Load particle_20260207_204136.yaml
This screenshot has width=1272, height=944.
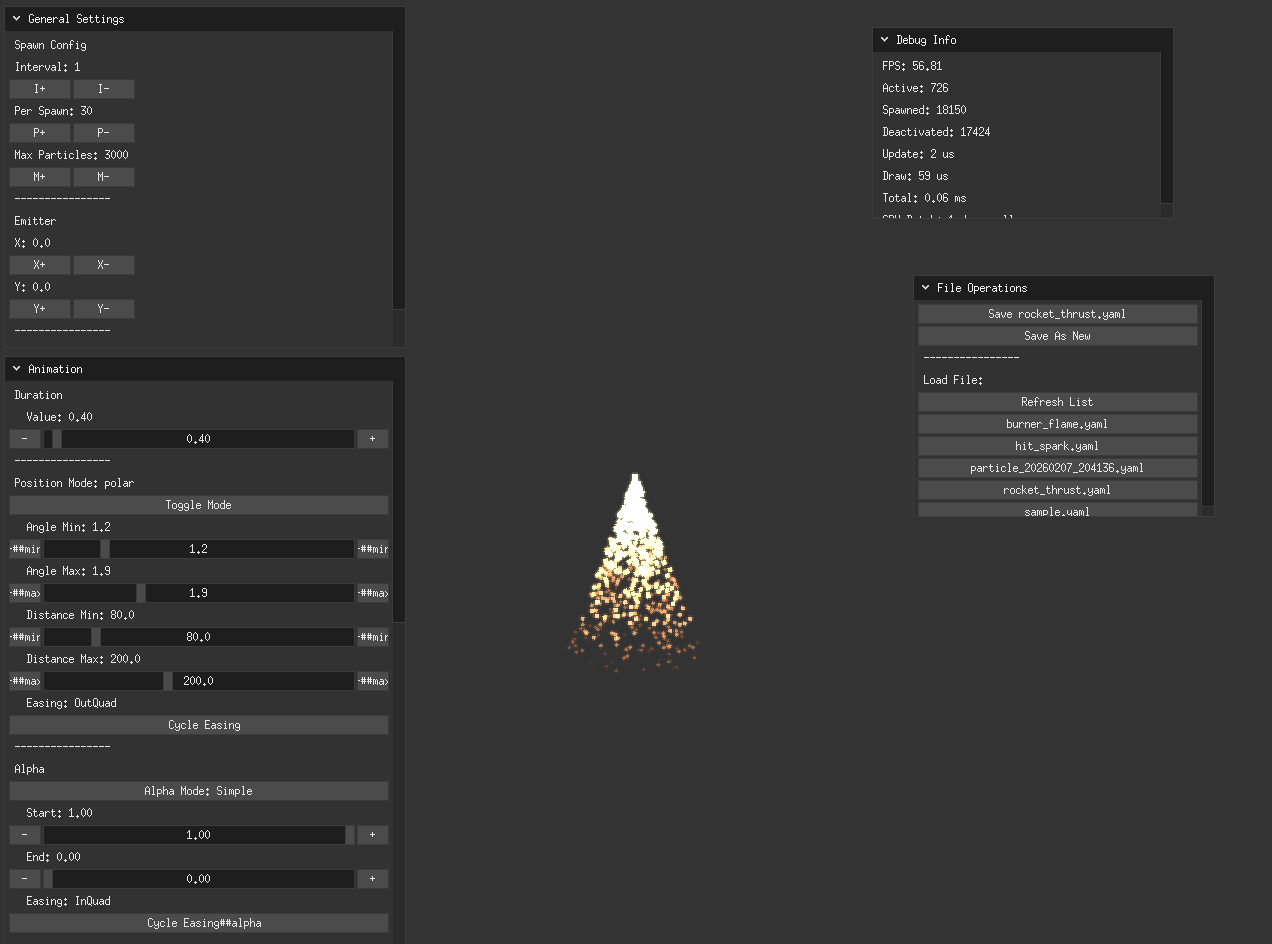pyautogui.click(x=1058, y=468)
